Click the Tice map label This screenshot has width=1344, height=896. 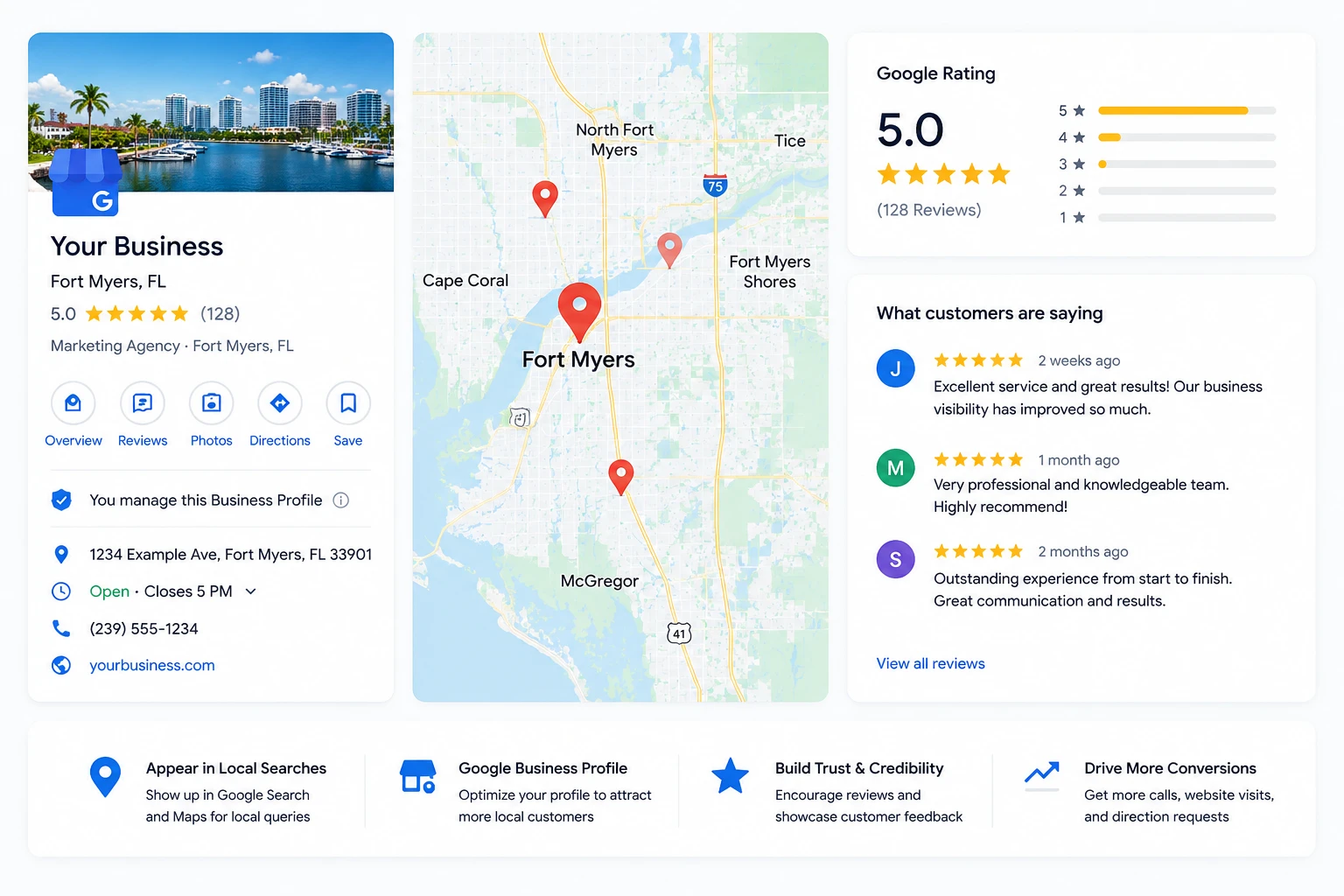click(x=790, y=140)
